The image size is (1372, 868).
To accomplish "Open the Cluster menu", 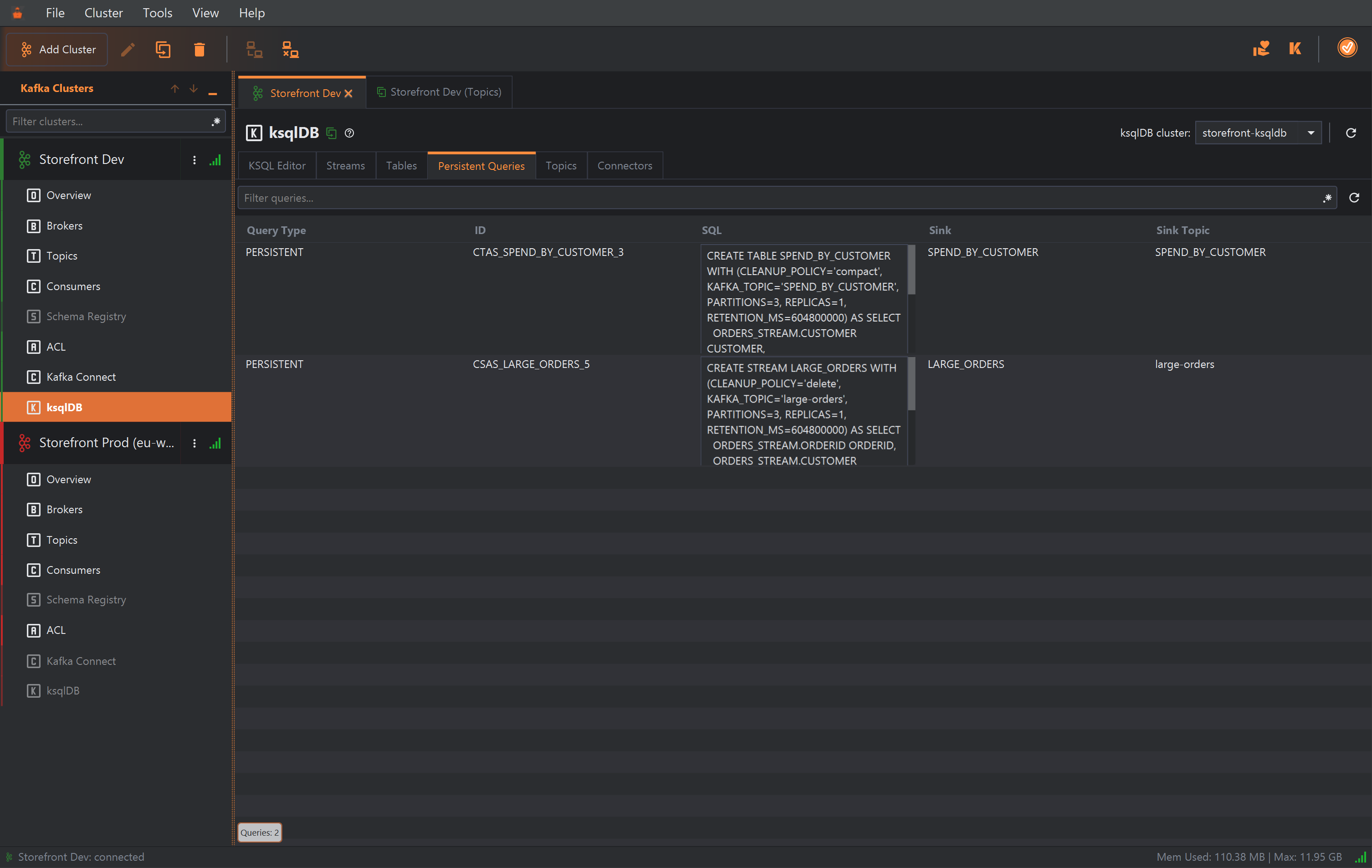I will 103,13.
